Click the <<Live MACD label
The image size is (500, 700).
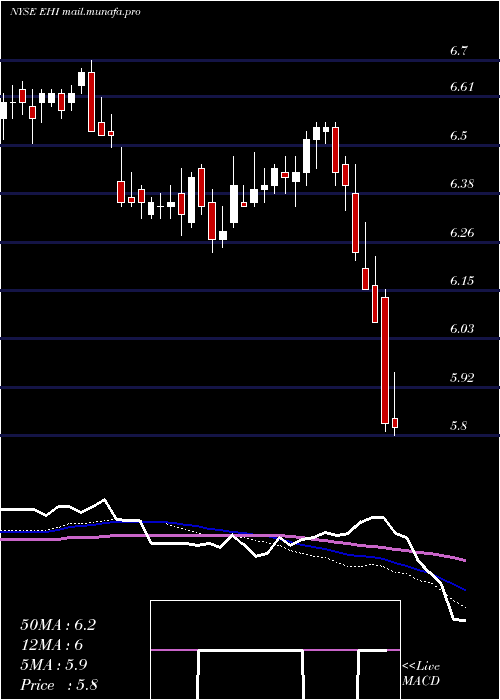(421, 673)
